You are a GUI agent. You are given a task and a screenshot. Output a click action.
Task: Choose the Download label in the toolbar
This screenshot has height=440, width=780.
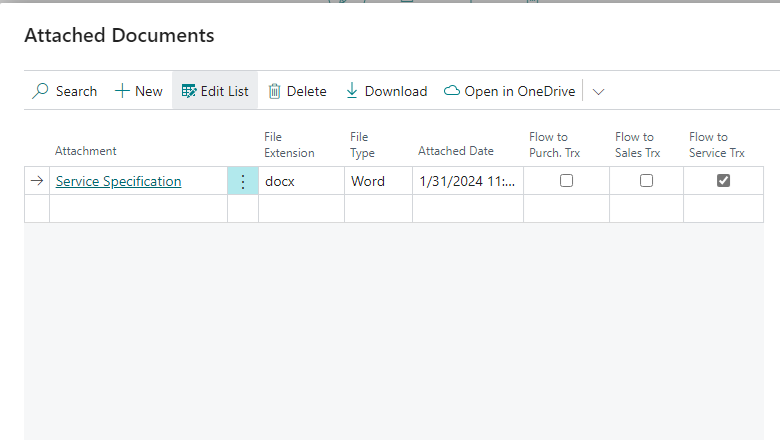(396, 91)
